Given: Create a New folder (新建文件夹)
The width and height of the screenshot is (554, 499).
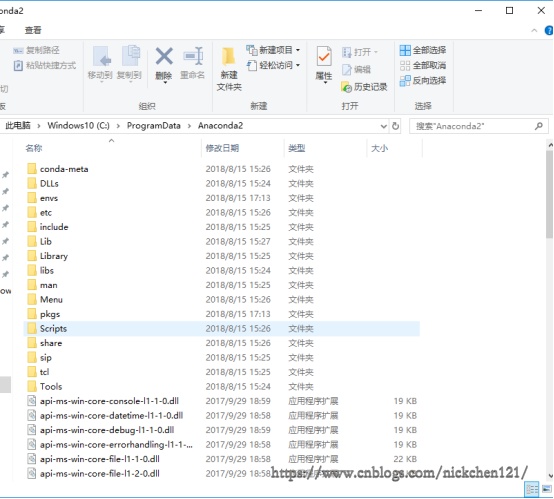Looking at the screenshot, I should [x=229, y=69].
